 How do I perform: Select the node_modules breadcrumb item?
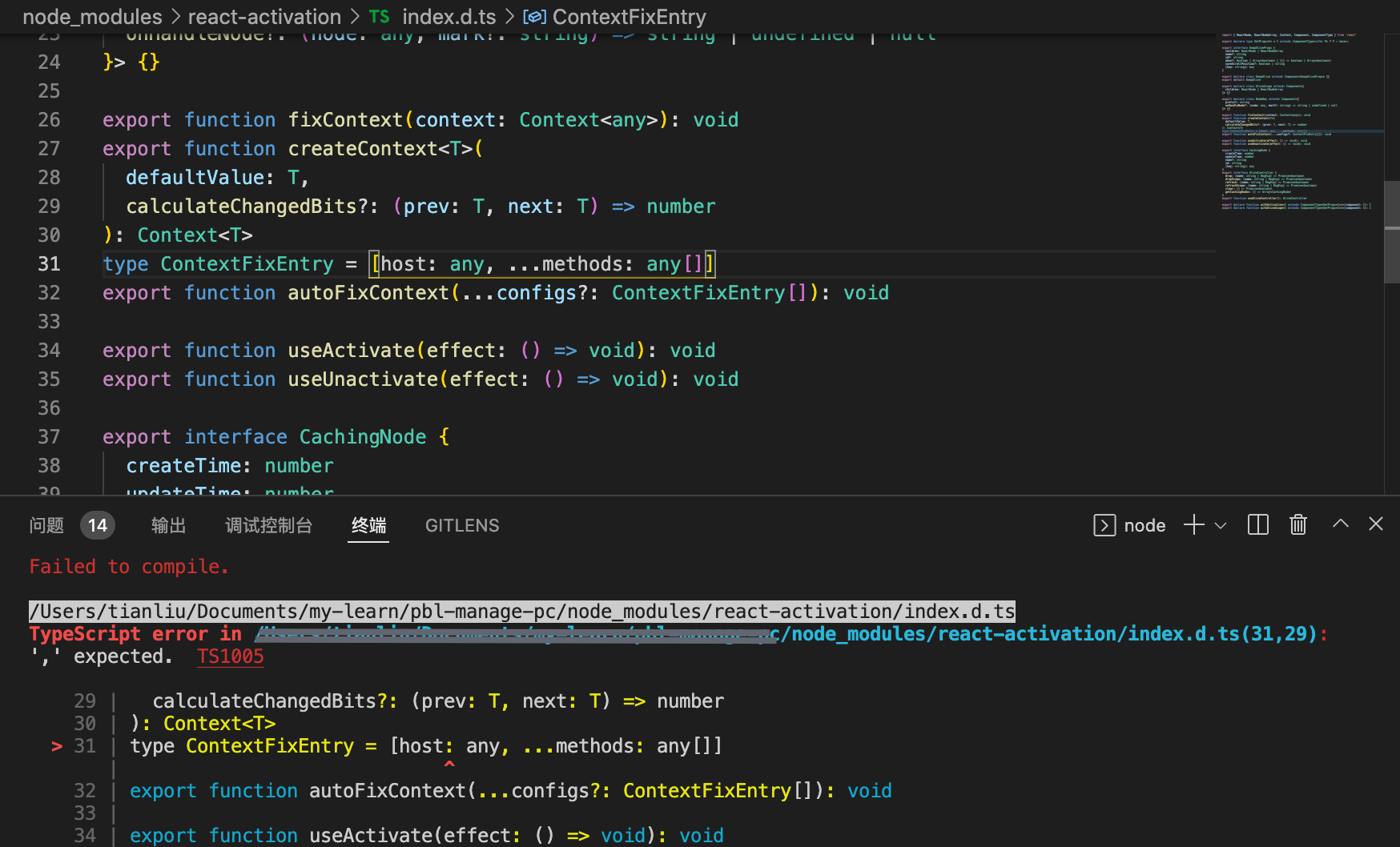coord(92,16)
